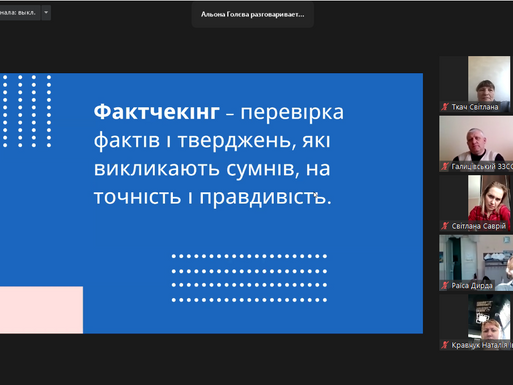Click the slide text 'викликають сумнів, на'
Image resolution: width=513 pixels, height=385 pixels.
[212, 169]
